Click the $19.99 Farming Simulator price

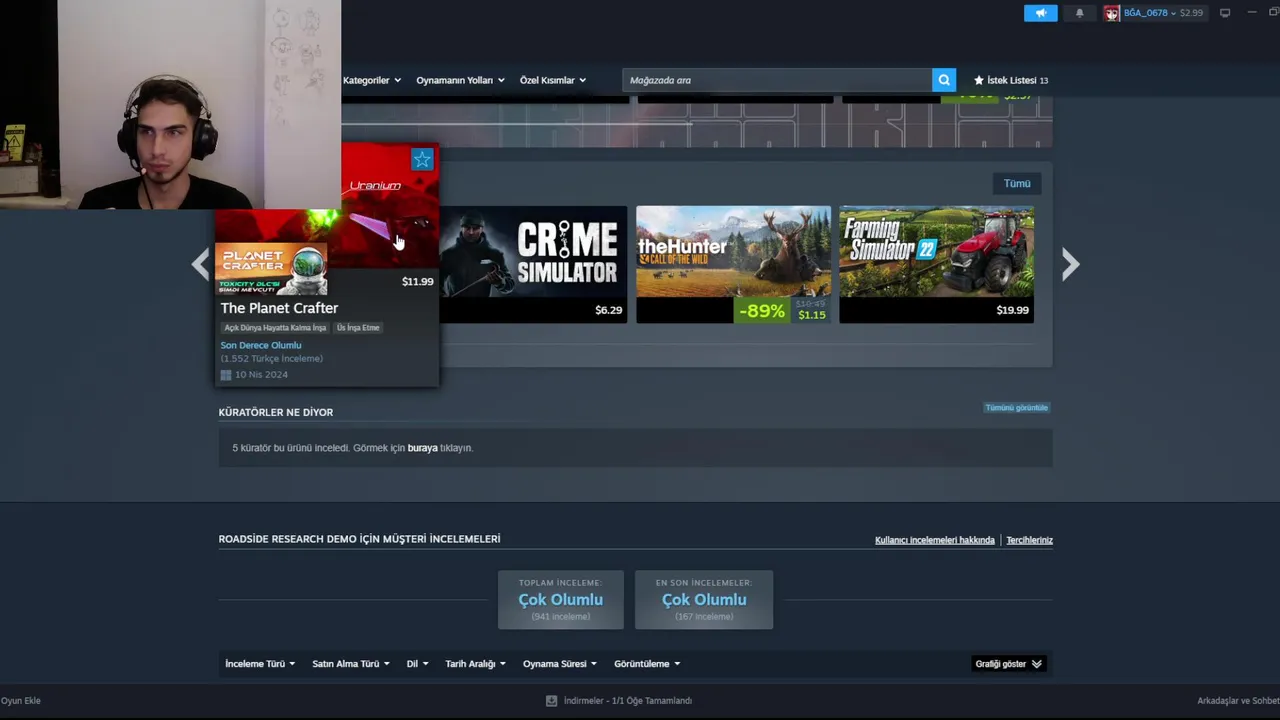(1012, 310)
